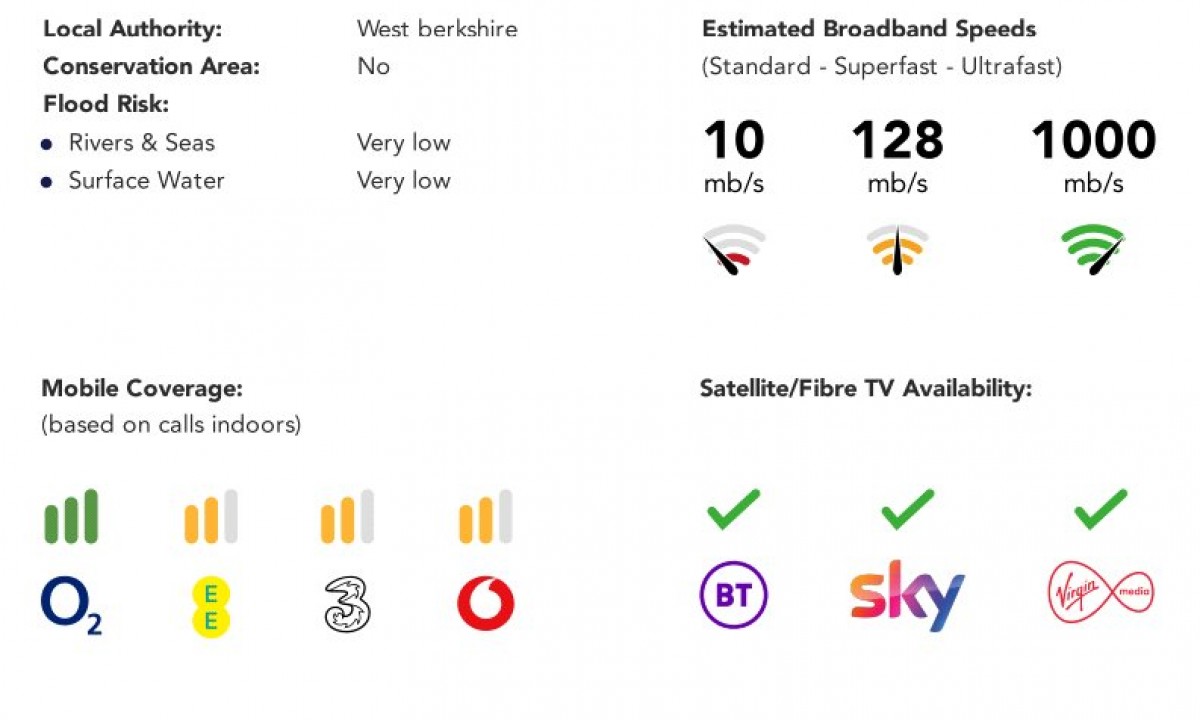Click the Rivers & Seas flood risk item
Screen dimensions: 1200x720
coord(141,143)
